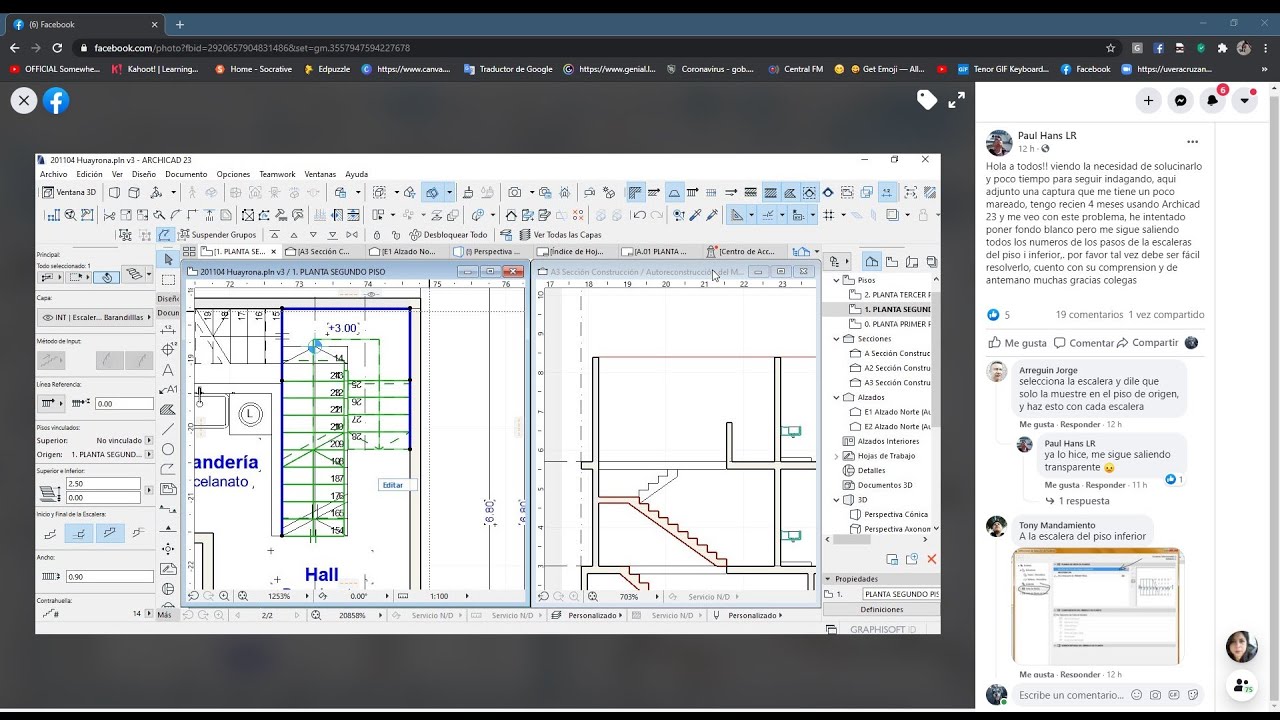Edit the reference line 0.00 offset field
Screen dimensions: 1280x720
tap(123, 404)
